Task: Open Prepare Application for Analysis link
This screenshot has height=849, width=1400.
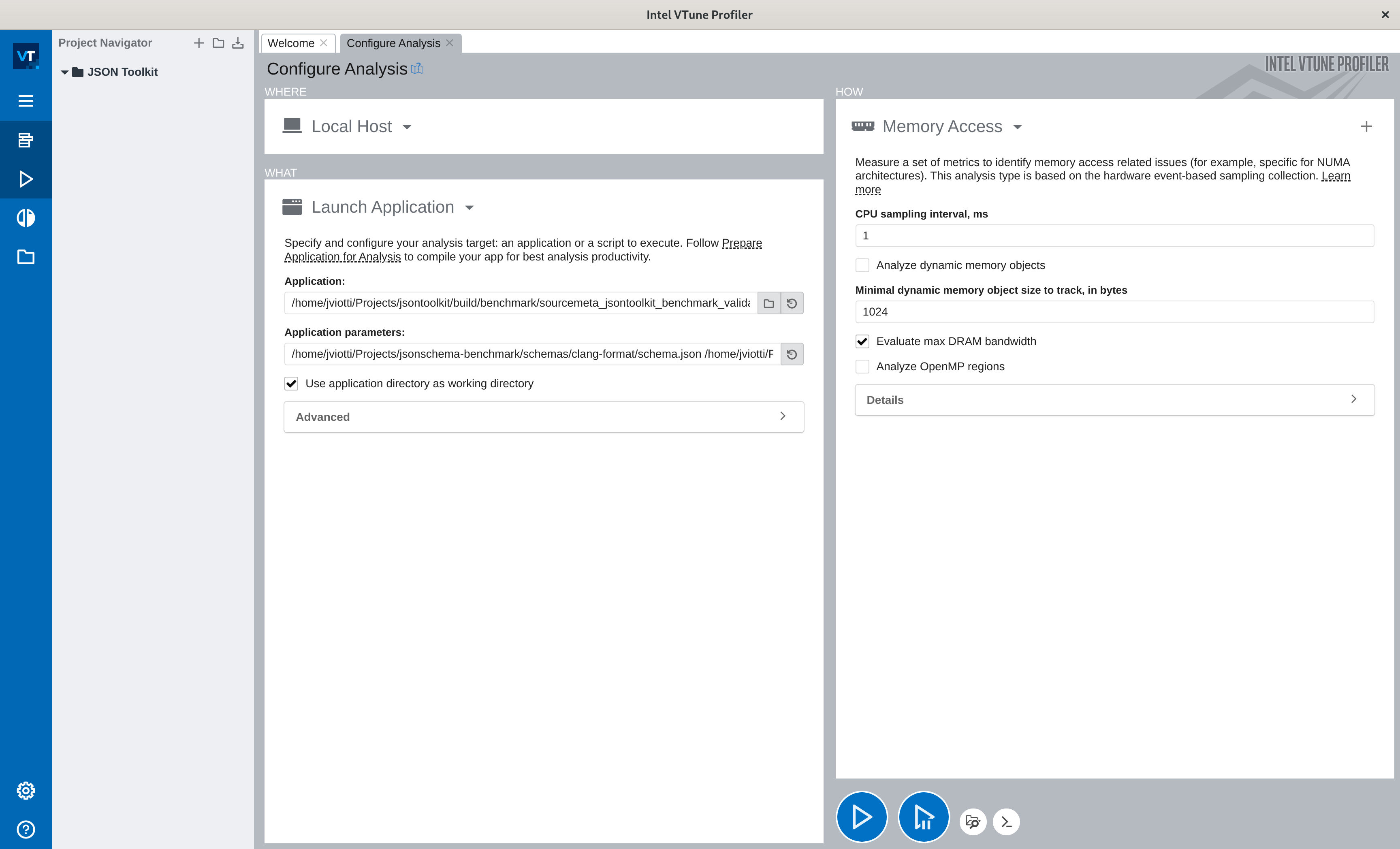Action: pyautogui.click(x=523, y=250)
